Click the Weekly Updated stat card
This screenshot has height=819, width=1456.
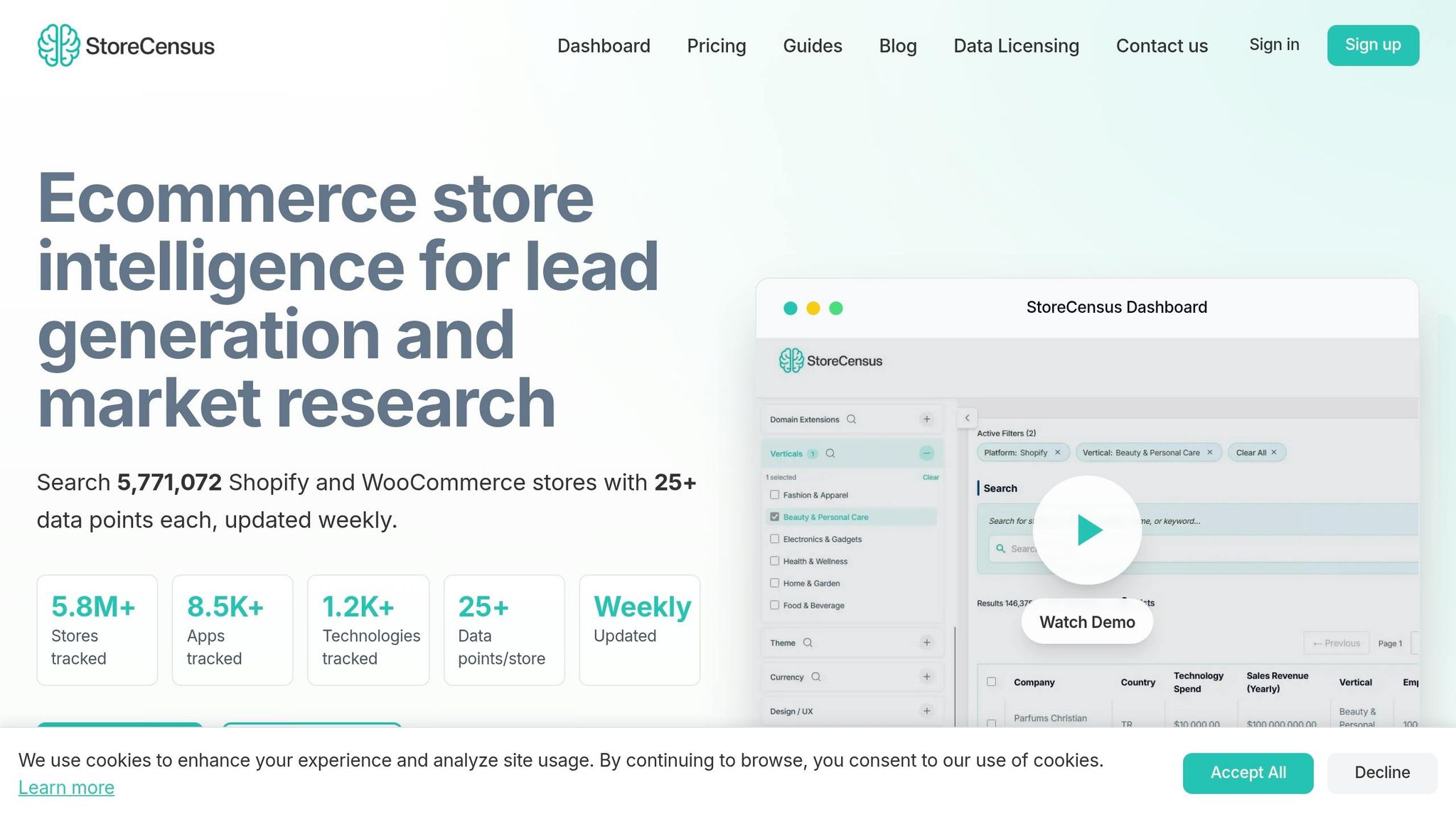640,630
